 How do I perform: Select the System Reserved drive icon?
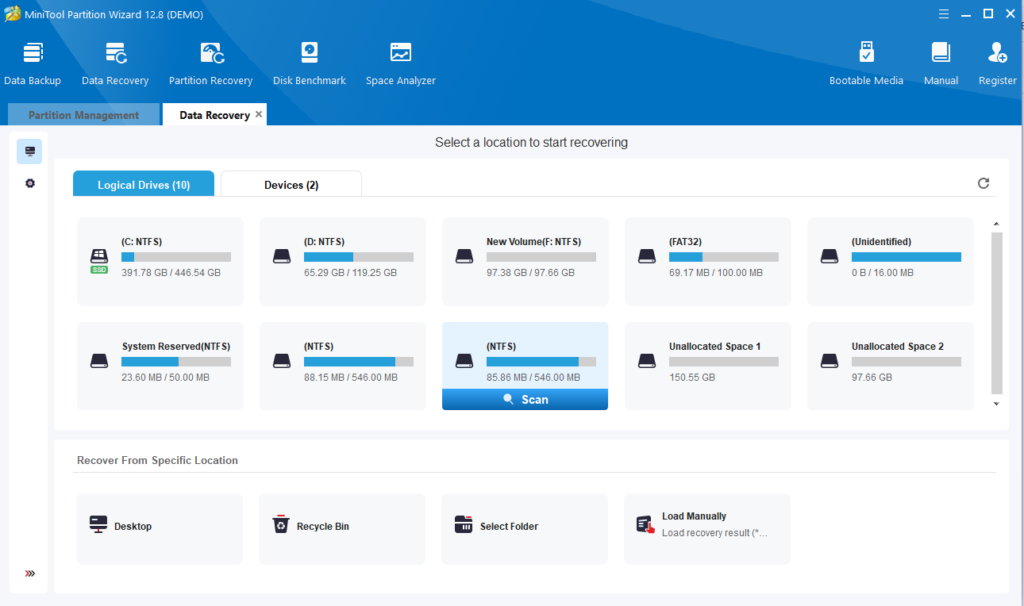(x=99, y=361)
